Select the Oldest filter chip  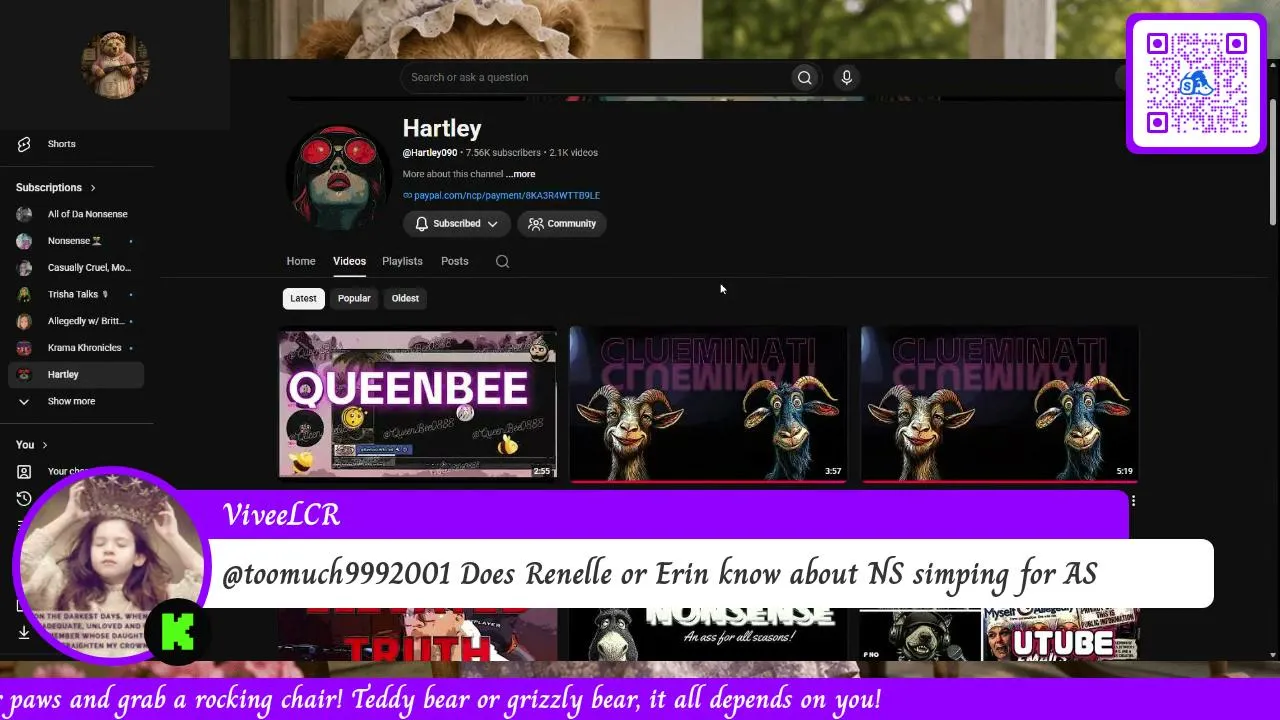click(405, 298)
